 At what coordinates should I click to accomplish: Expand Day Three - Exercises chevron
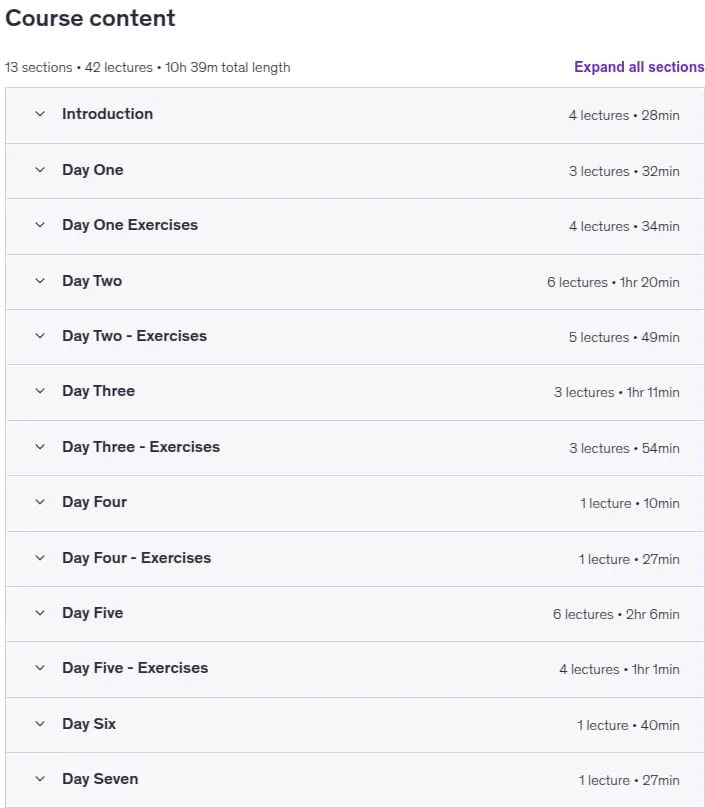coord(40,447)
